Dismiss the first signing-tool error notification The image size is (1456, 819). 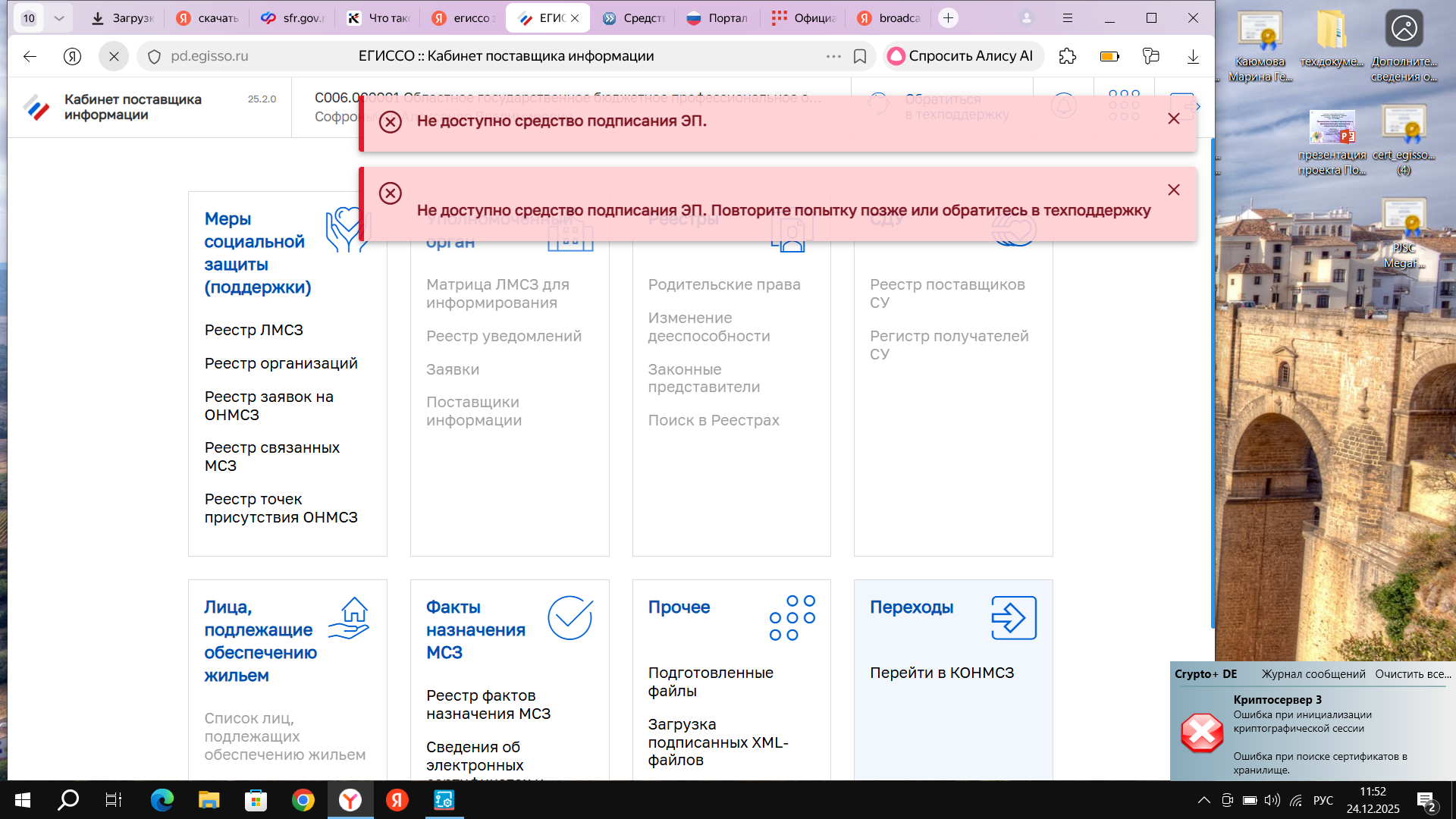coord(1173,119)
